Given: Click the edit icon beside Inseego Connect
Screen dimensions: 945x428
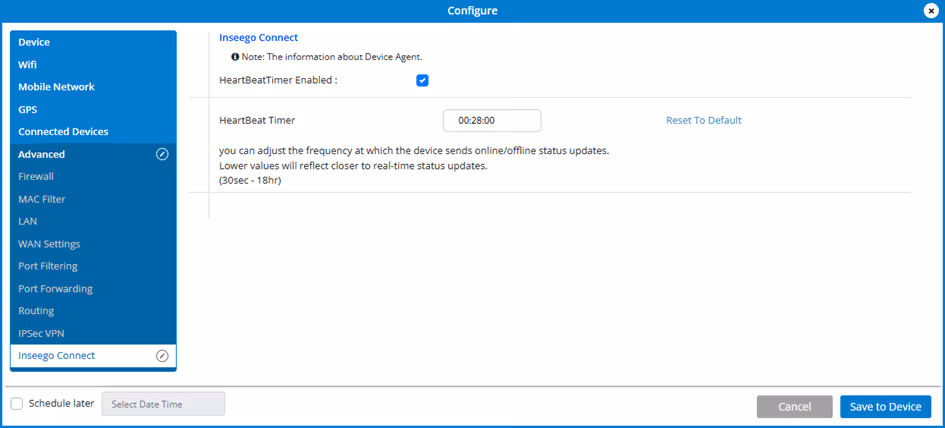Looking at the screenshot, I should point(162,356).
